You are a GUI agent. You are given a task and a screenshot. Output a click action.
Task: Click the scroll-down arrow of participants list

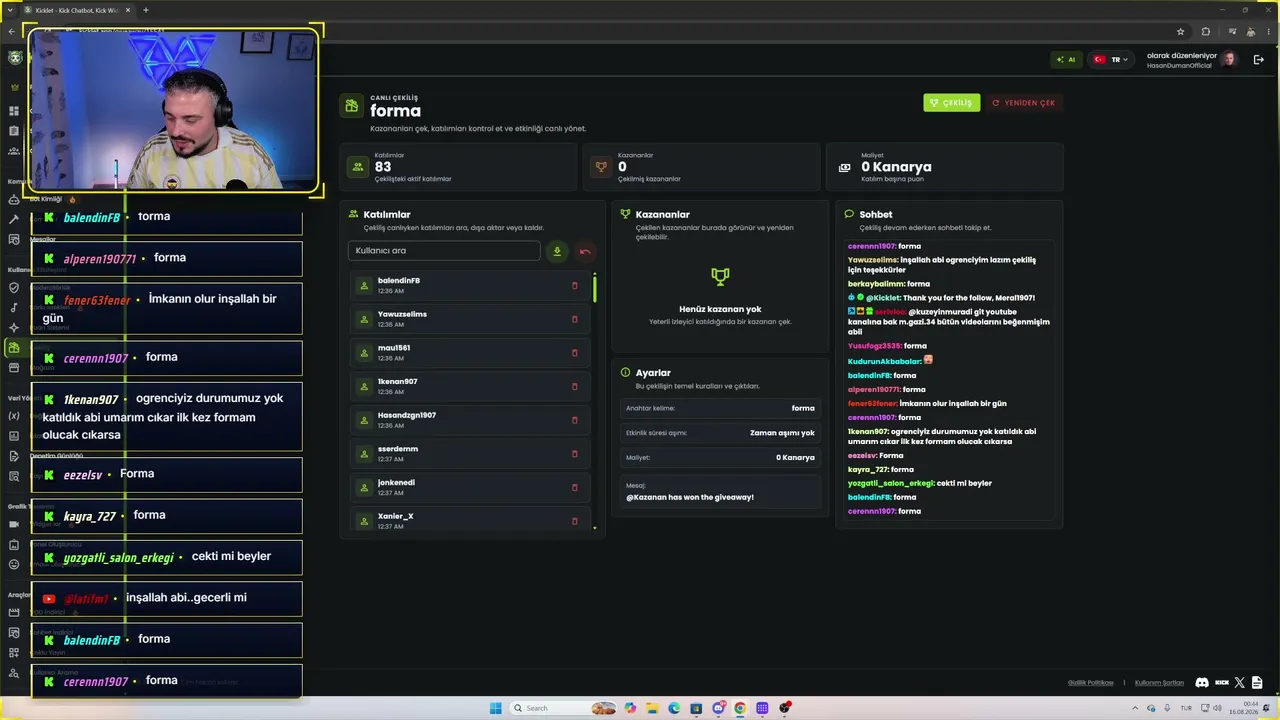[x=595, y=527]
